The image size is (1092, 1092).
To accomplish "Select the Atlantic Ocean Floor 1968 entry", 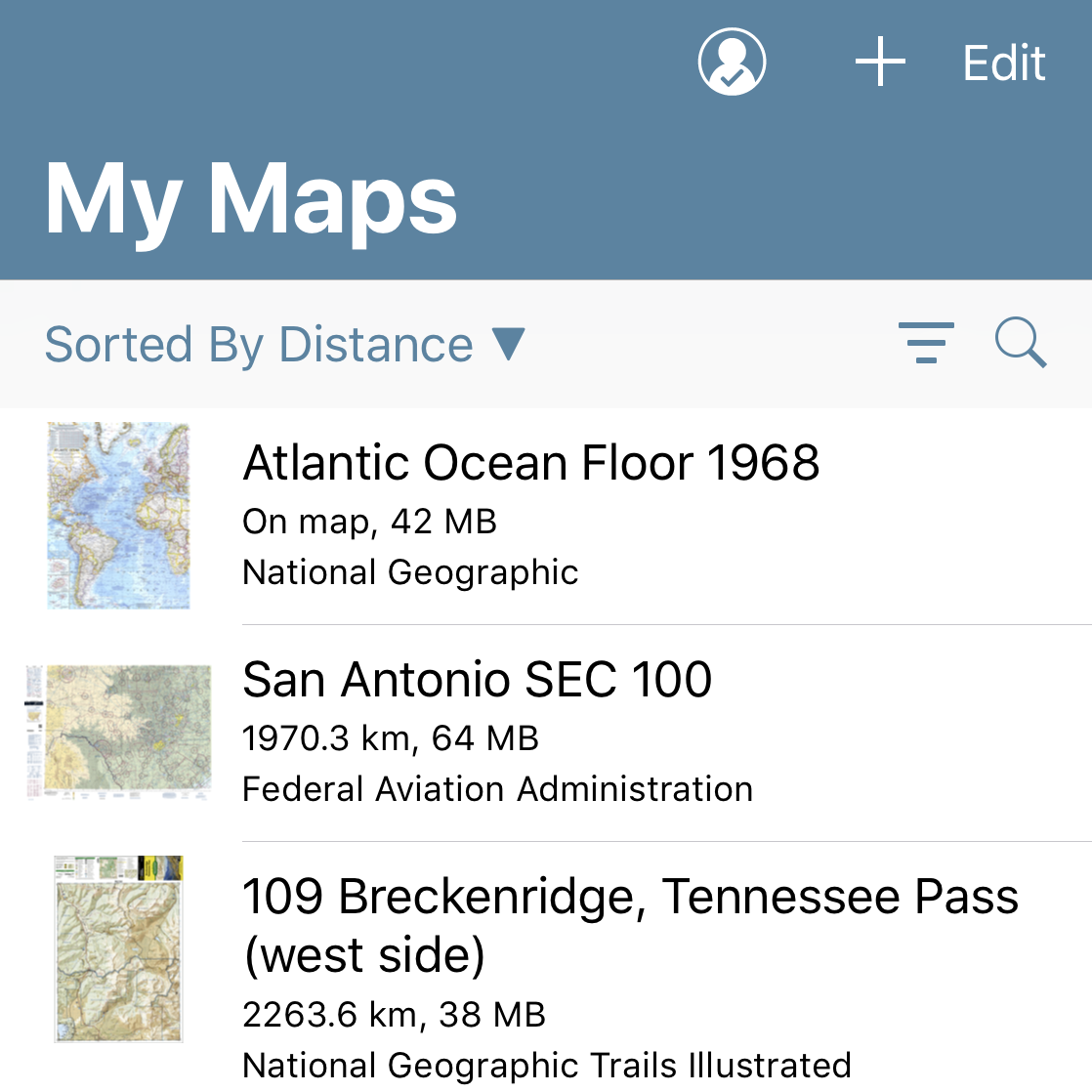I will (x=531, y=462).
